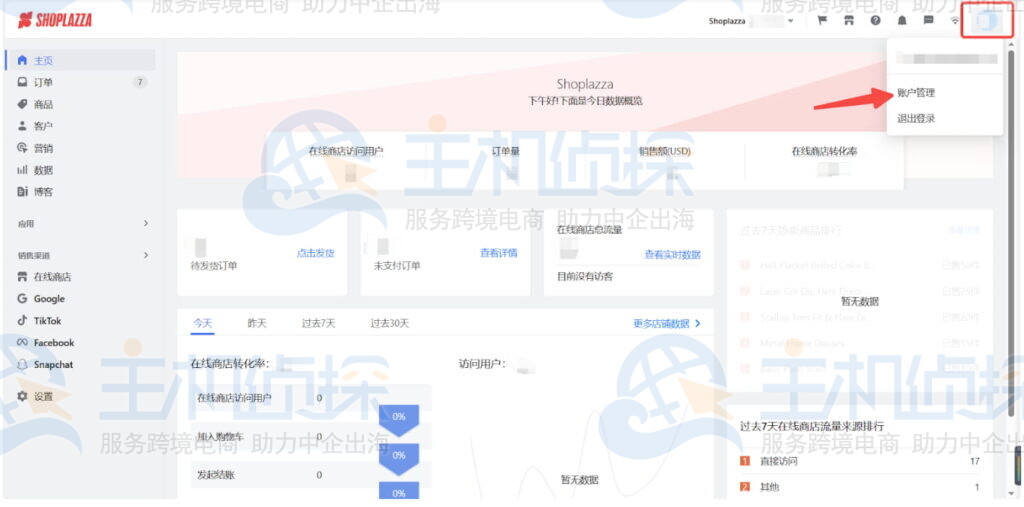Viewport: 1024px width, 507px height.
Task: Click the orders count badge 7
Action: point(140,82)
